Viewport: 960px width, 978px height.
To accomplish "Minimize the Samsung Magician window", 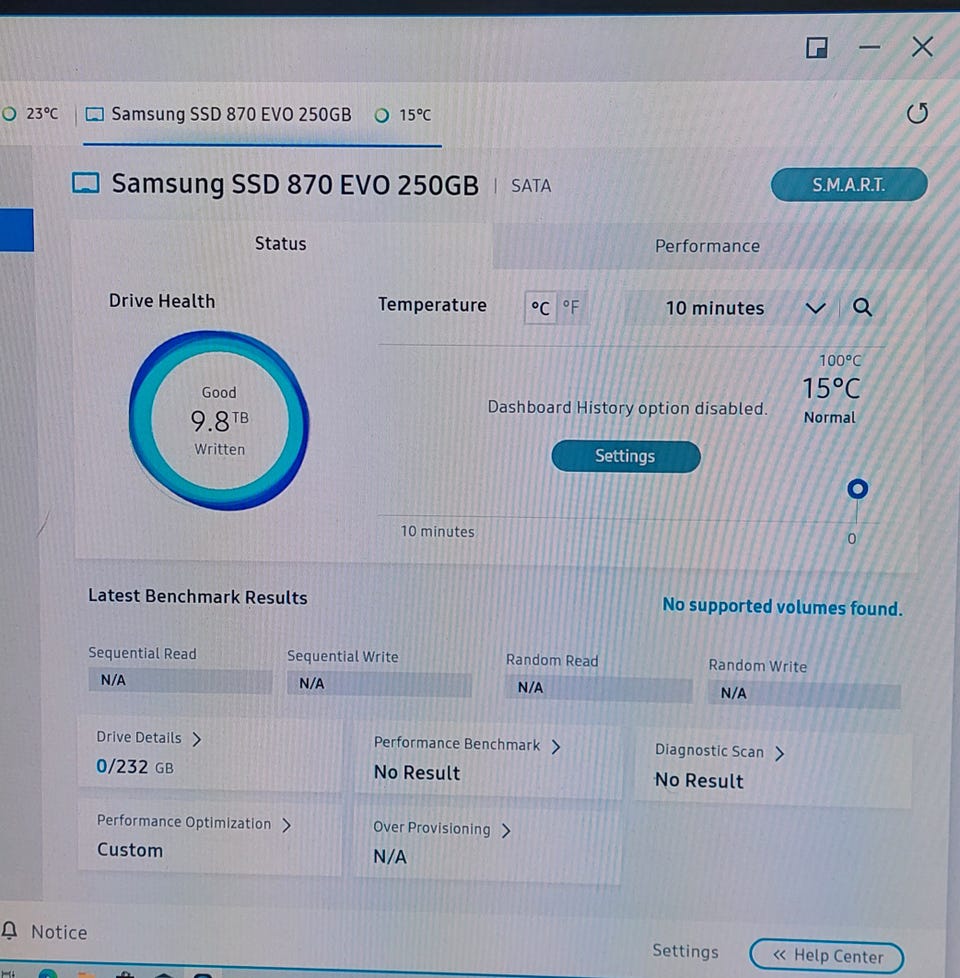I will [869, 47].
